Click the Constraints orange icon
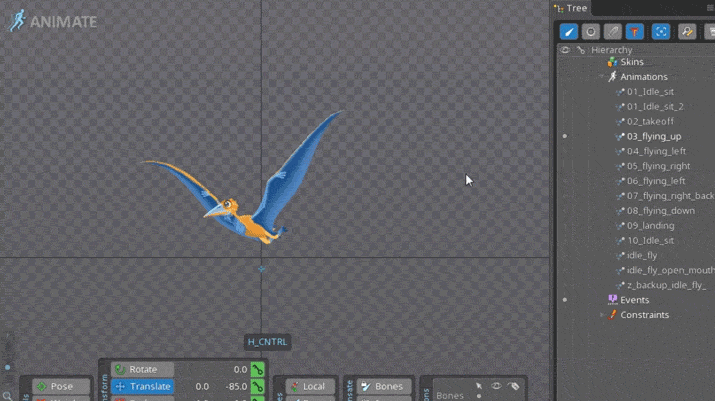715x401 pixels. pyautogui.click(x=612, y=315)
